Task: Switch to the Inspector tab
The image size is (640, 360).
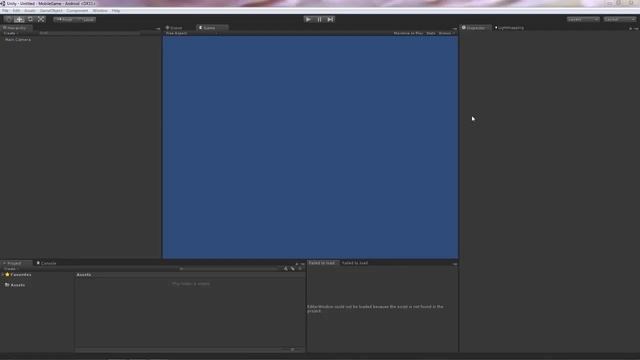Action: pyautogui.click(x=476, y=28)
